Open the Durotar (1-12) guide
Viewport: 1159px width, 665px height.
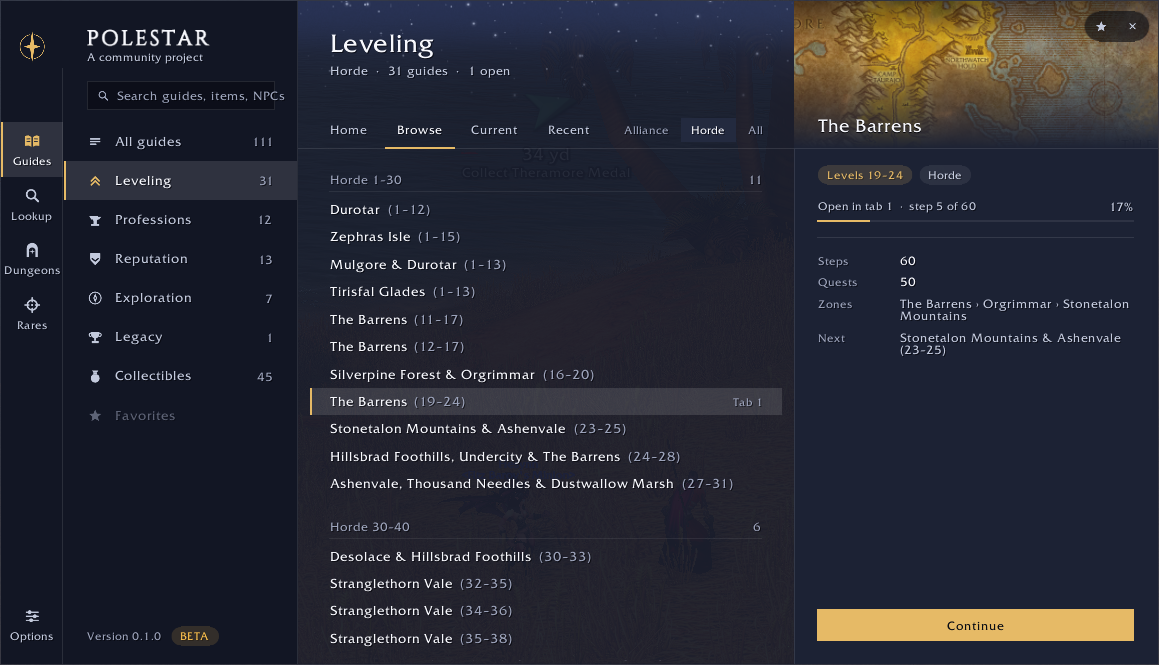[x=545, y=210]
